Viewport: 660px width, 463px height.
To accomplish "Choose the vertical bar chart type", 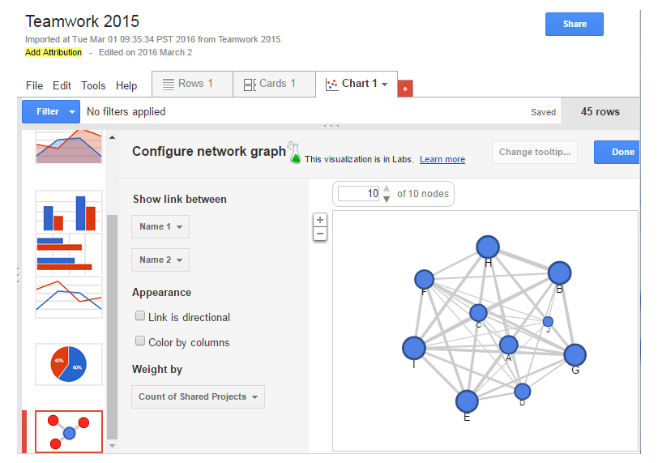I will point(69,211).
